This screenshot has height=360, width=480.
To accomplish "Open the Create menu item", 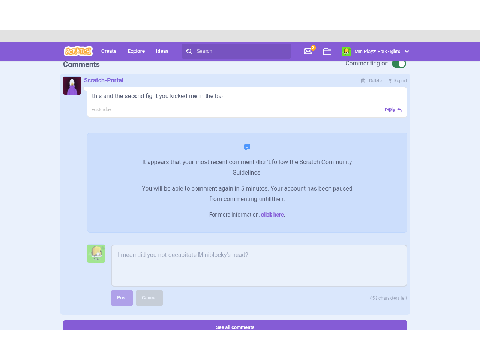I will (109, 51).
